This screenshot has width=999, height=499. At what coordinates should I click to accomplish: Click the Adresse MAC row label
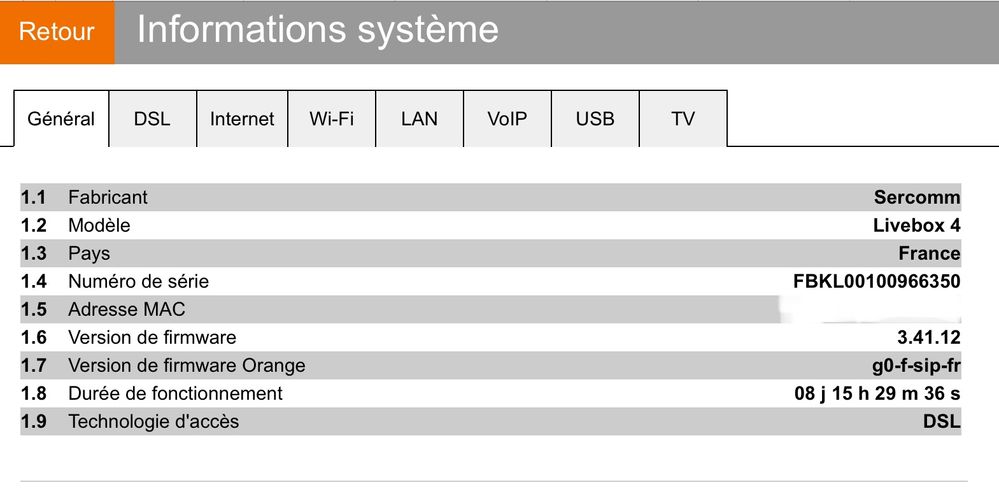(x=126, y=309)
